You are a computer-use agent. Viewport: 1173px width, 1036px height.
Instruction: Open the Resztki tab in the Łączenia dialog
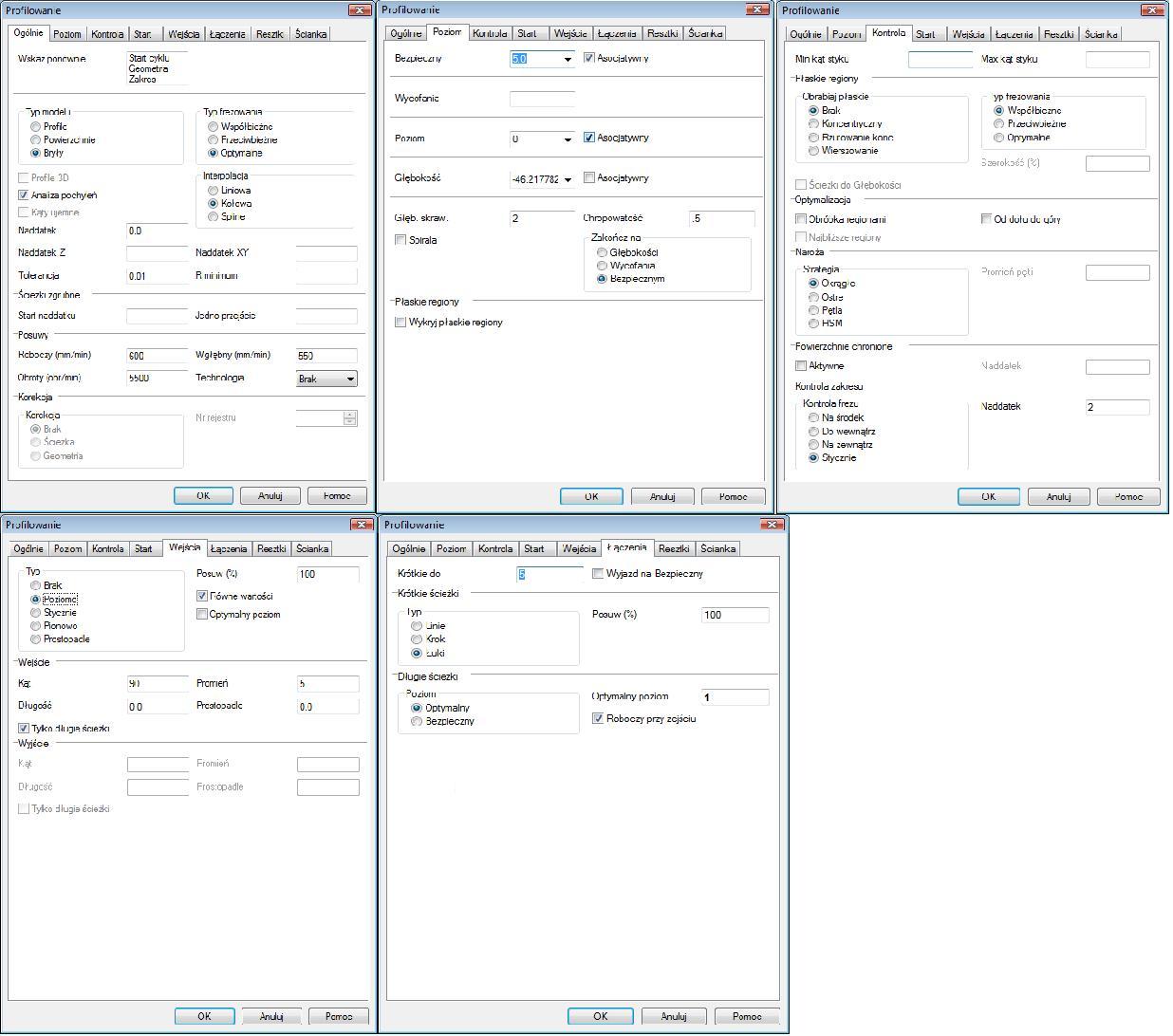coord(674,548)
